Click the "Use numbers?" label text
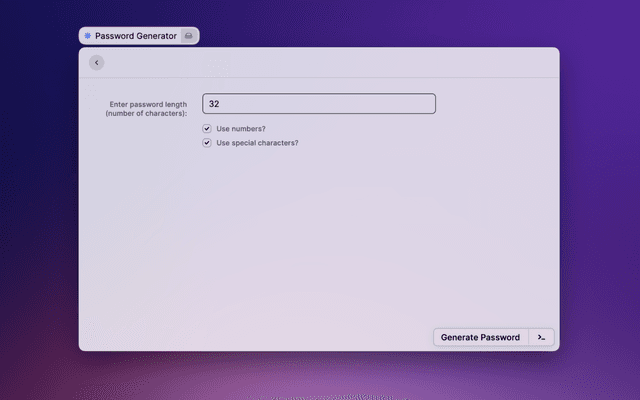Image resolution: width=640 pixels, height=400 pixels. (241, 129)
